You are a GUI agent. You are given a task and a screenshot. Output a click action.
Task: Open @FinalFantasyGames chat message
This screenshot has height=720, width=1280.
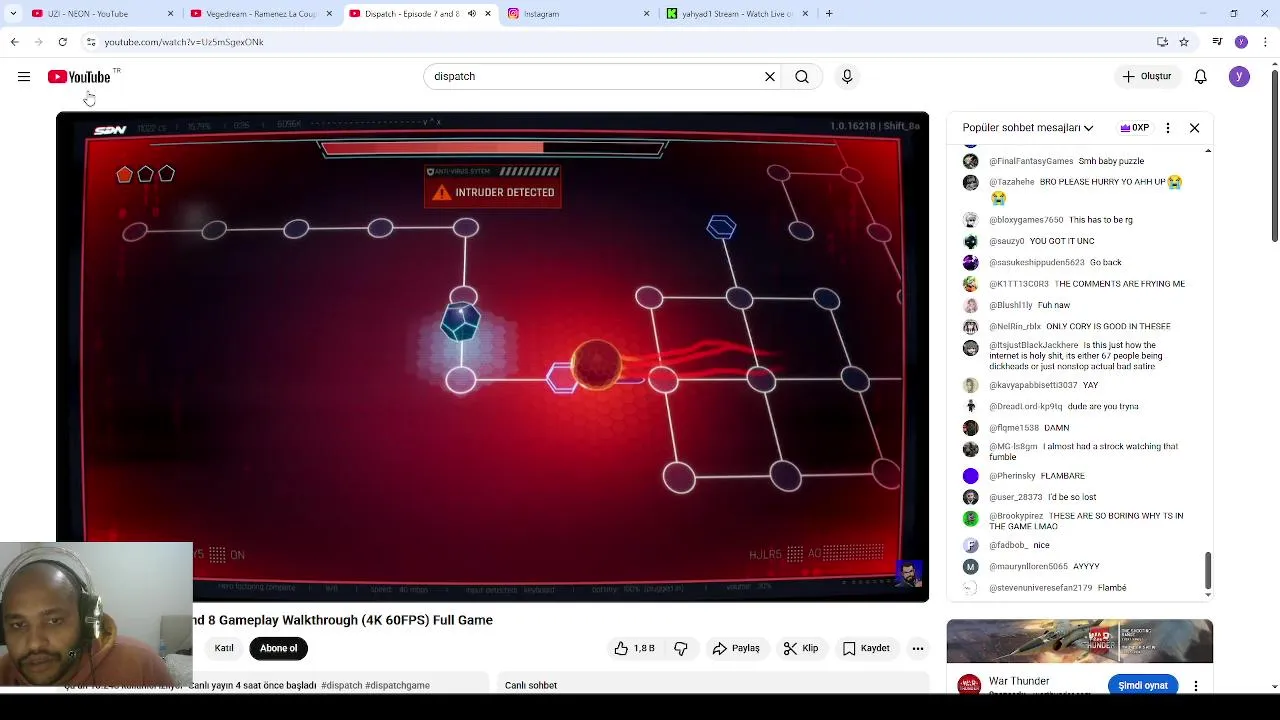tap(1078, 161)
